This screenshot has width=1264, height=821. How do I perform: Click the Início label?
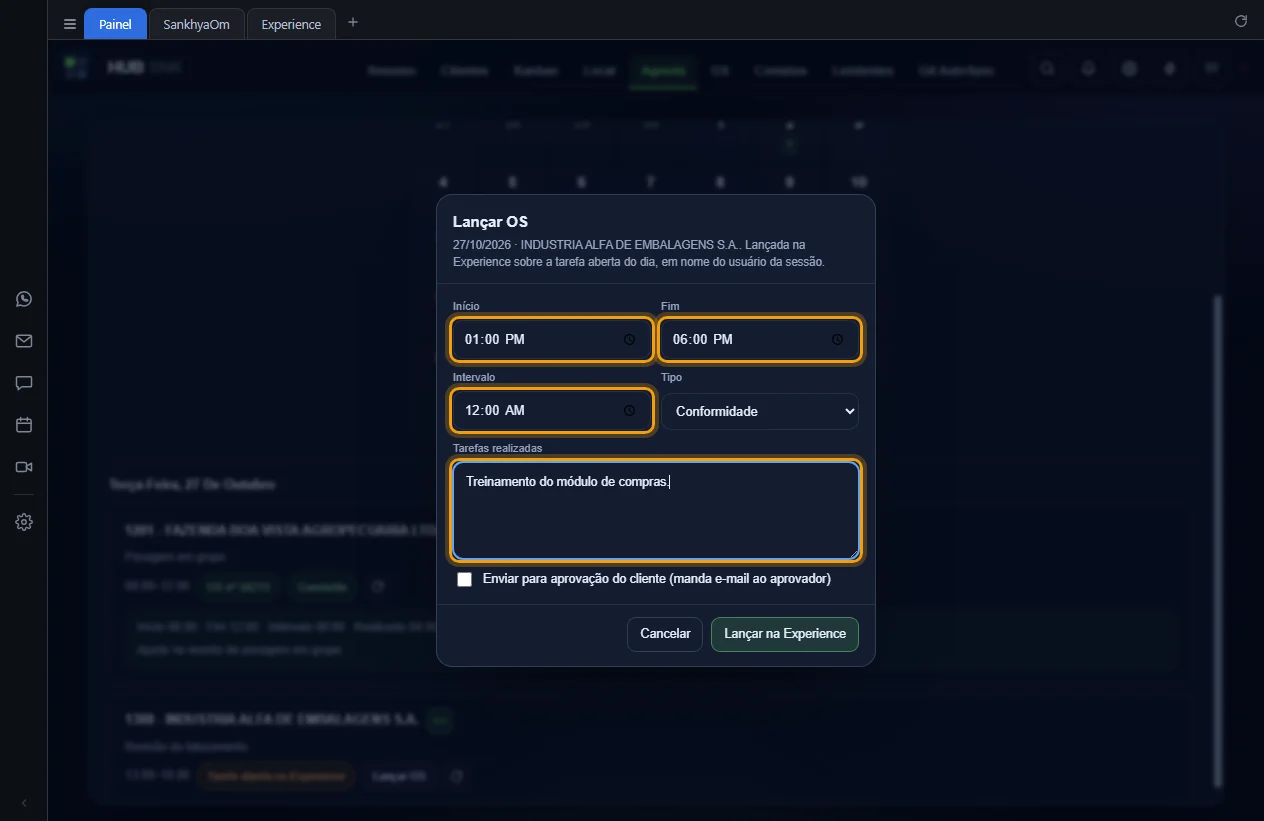pyautogui.click(x=466, y=306)
